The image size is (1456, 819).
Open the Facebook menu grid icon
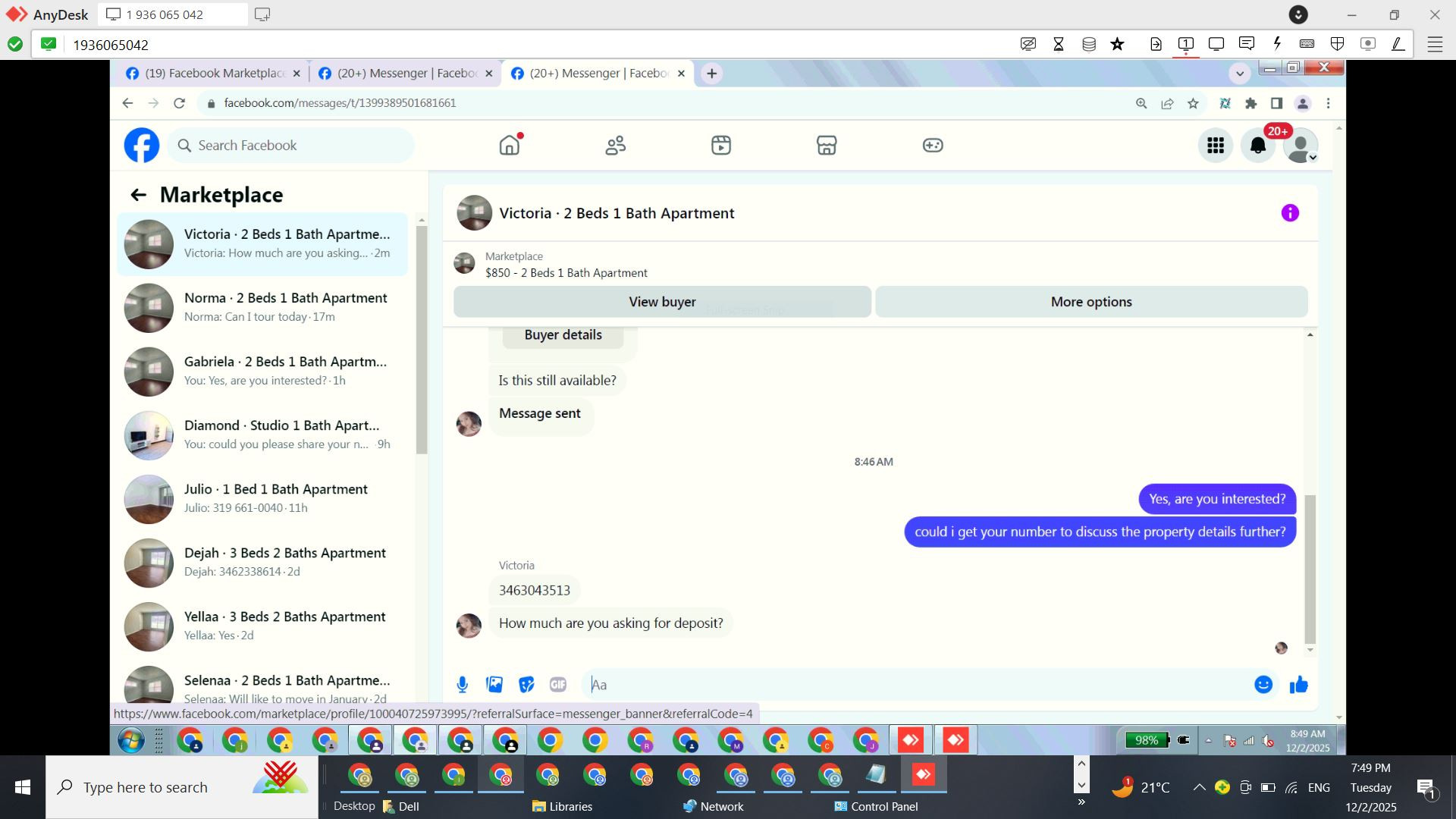pyautogui.click(x=1215, y=146)
